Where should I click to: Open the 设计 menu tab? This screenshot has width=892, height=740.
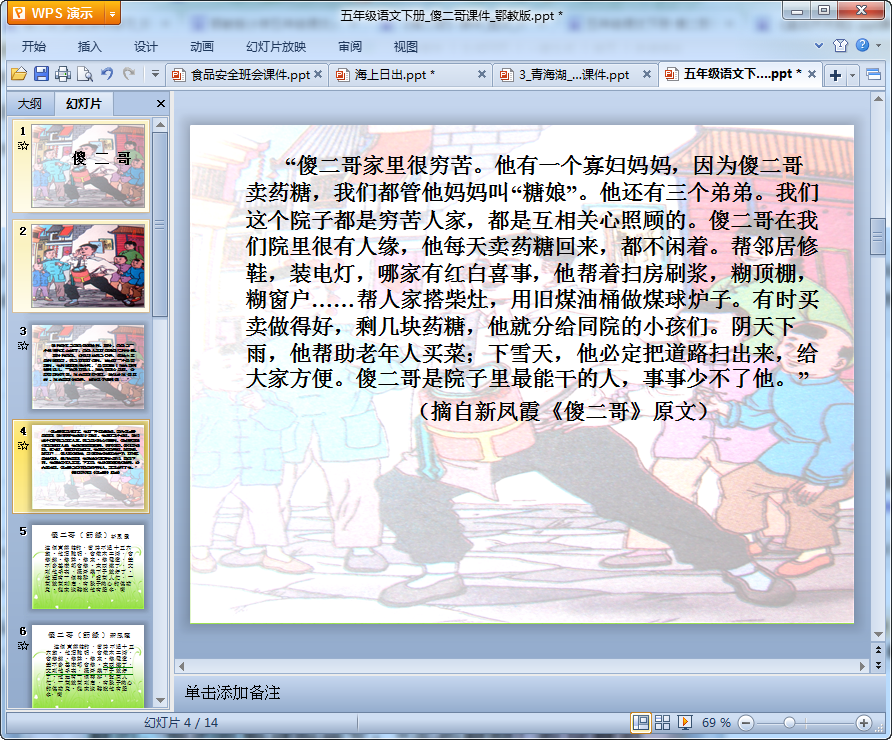146,47
